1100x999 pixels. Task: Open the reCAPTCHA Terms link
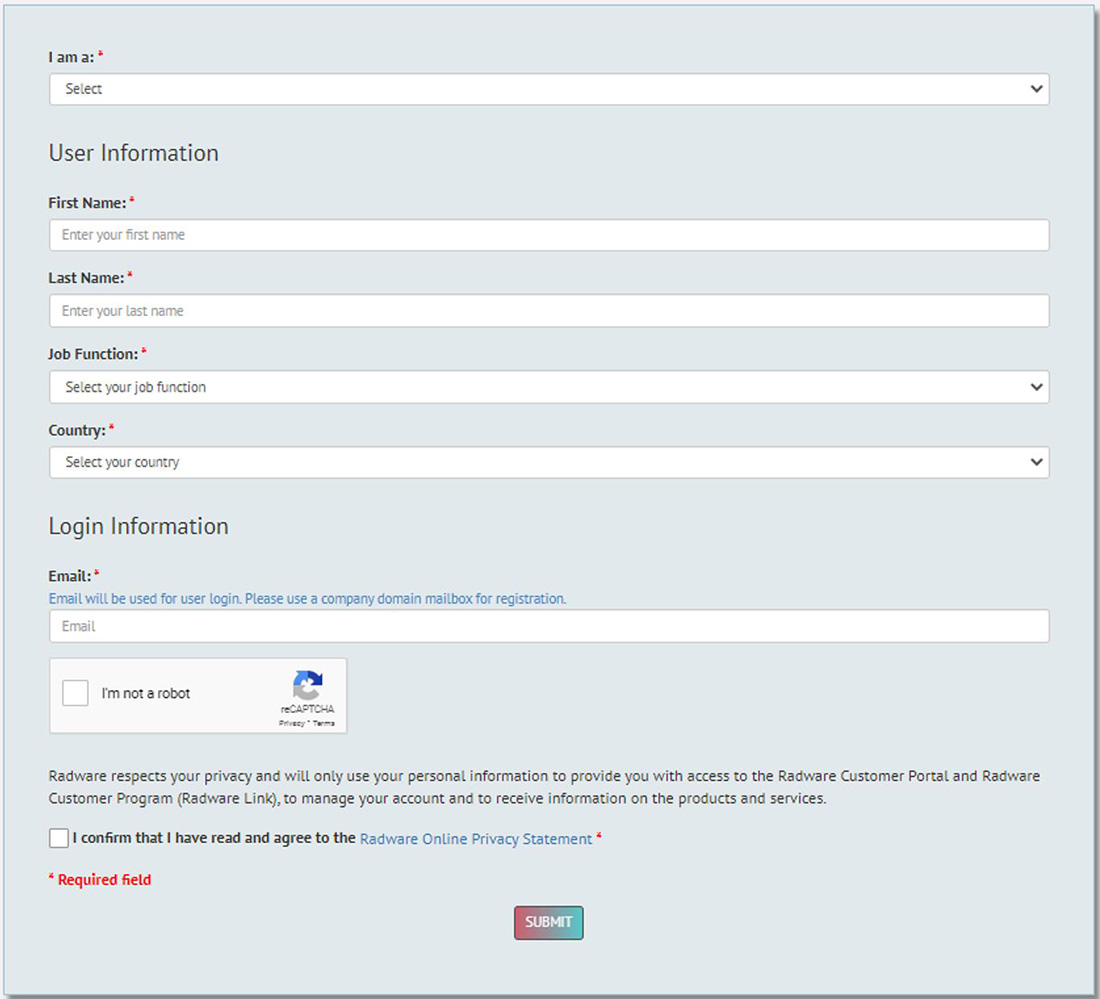point(324,723)
